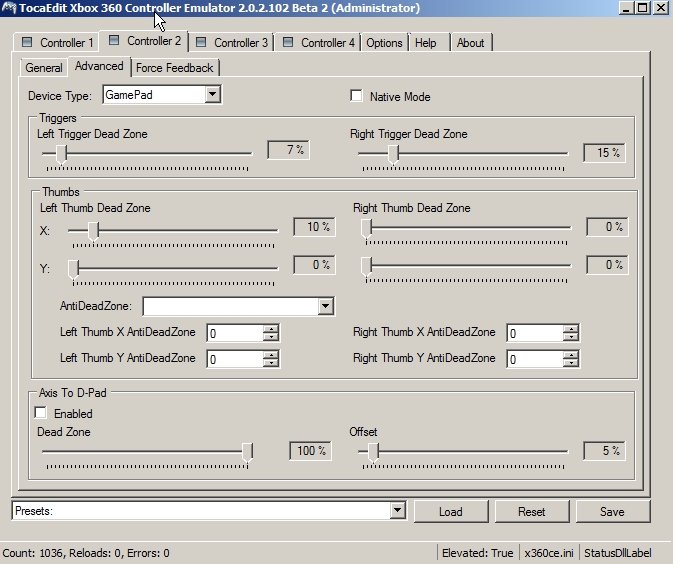Decrease Left Thumb Y AntiDeadZone with down arrow
The height and width of the screenshot is (564, 673).
pyautogui.click(x=271, y=363)
